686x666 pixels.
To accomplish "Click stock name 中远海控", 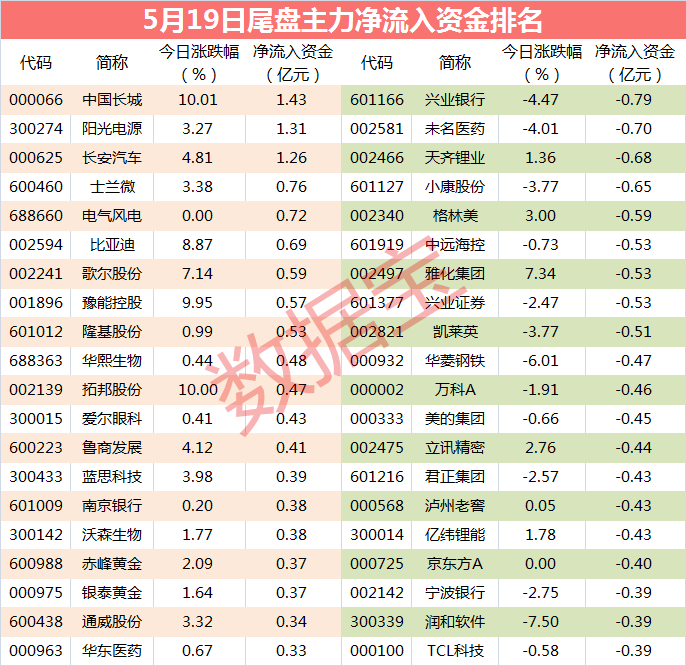I will click(455, 245).
